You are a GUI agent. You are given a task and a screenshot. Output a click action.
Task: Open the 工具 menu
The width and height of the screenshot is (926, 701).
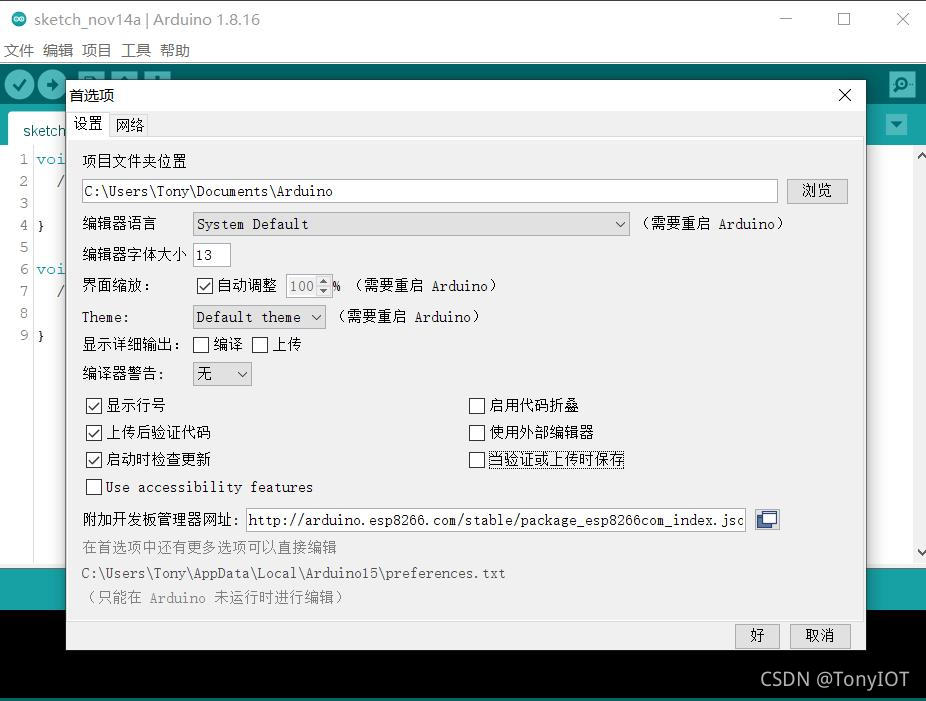tap(136, 51)
